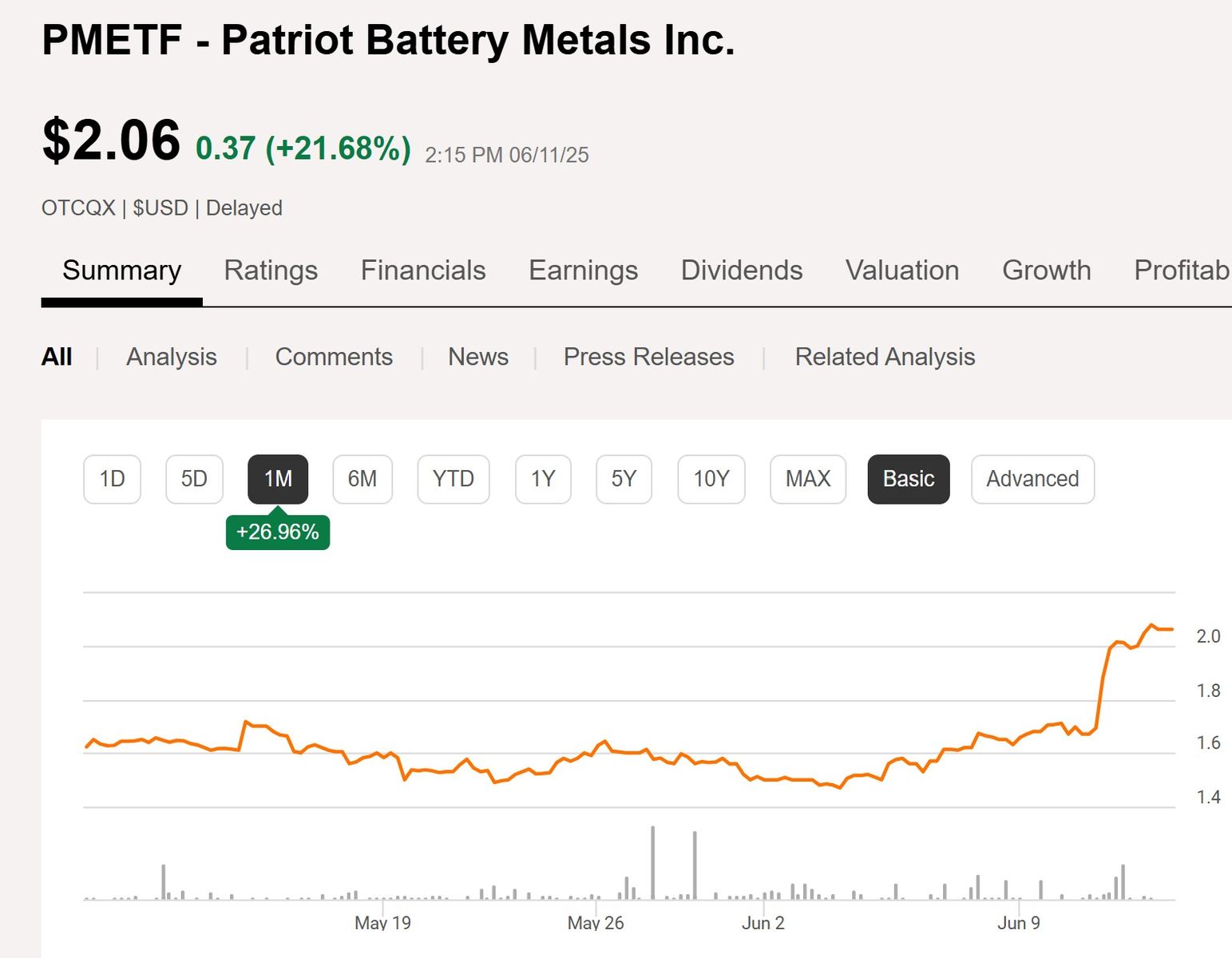Choose the 1Y chart period
Screen dimensions: 1232x958
pos(543,479)
